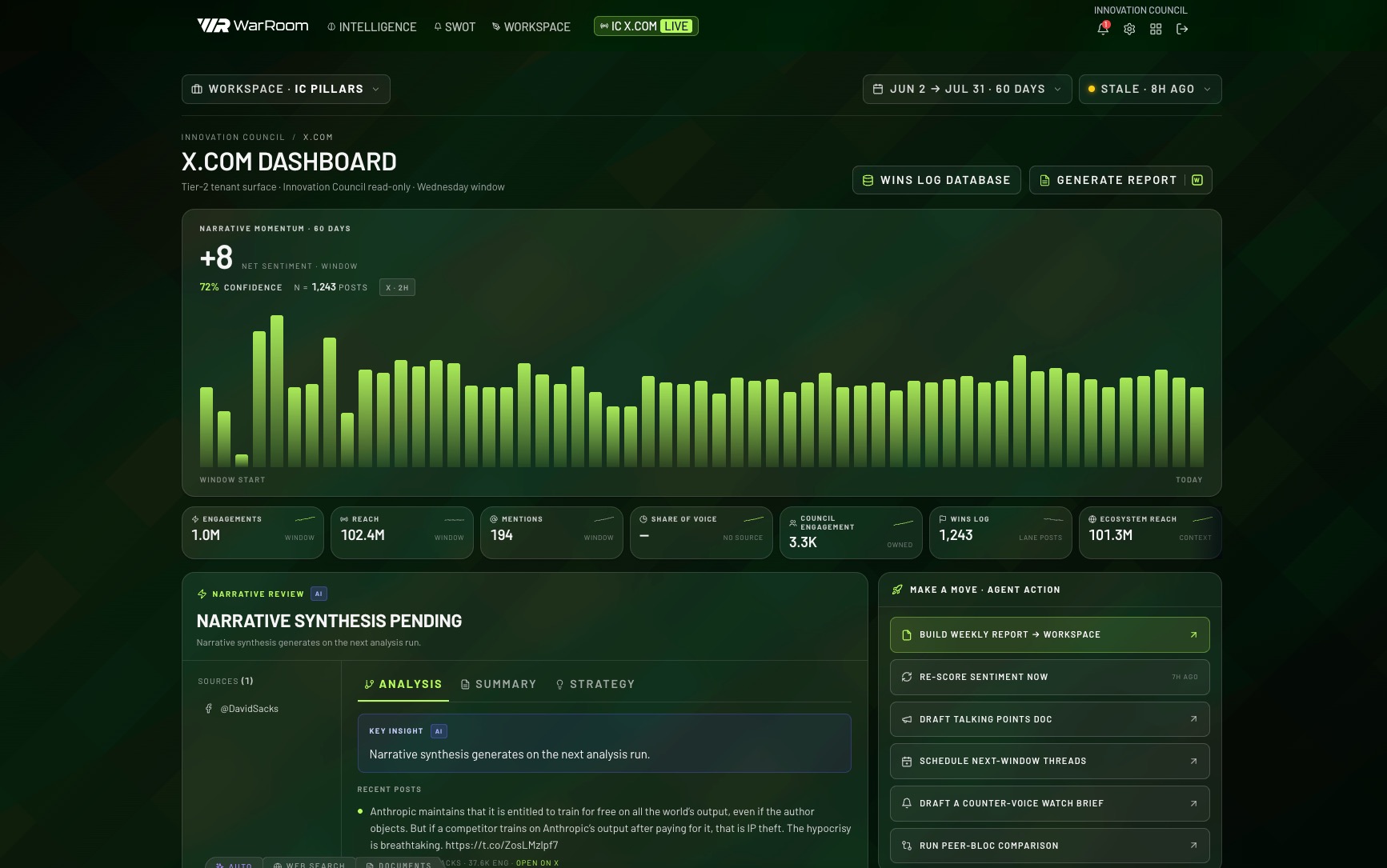Open the Wins Log 1,243 card
Viewport: 1387px width, 868px height.
point(1000,532)
